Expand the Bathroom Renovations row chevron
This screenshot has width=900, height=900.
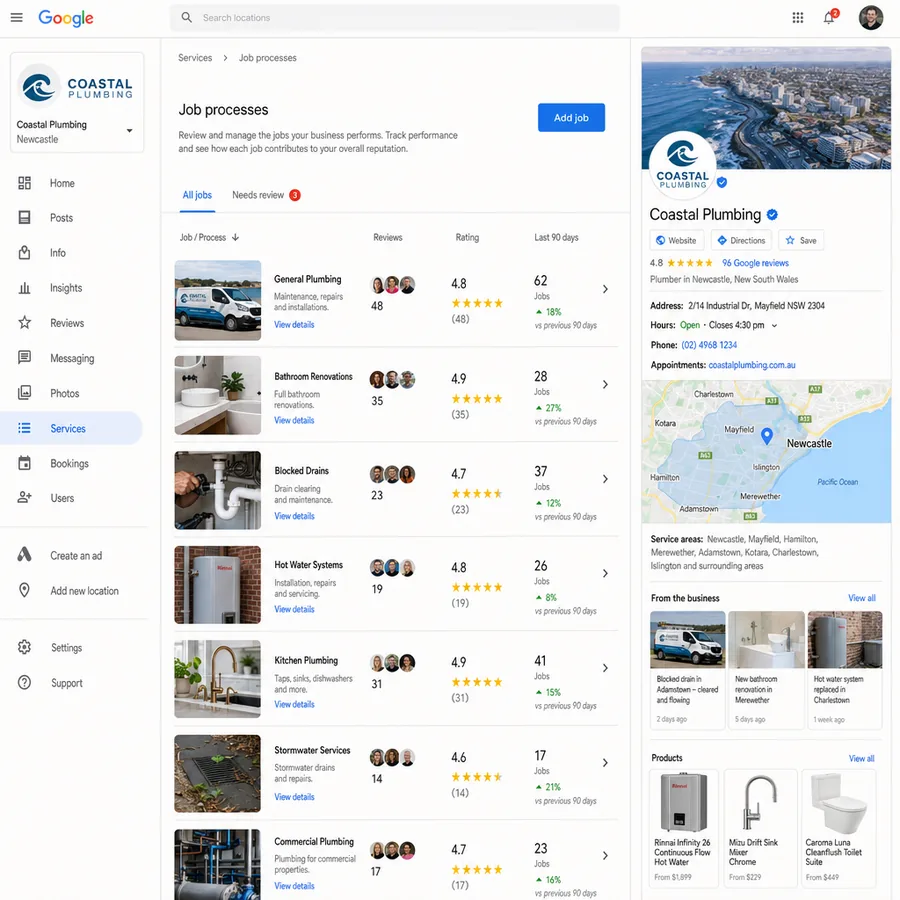(x=605, y=385)
